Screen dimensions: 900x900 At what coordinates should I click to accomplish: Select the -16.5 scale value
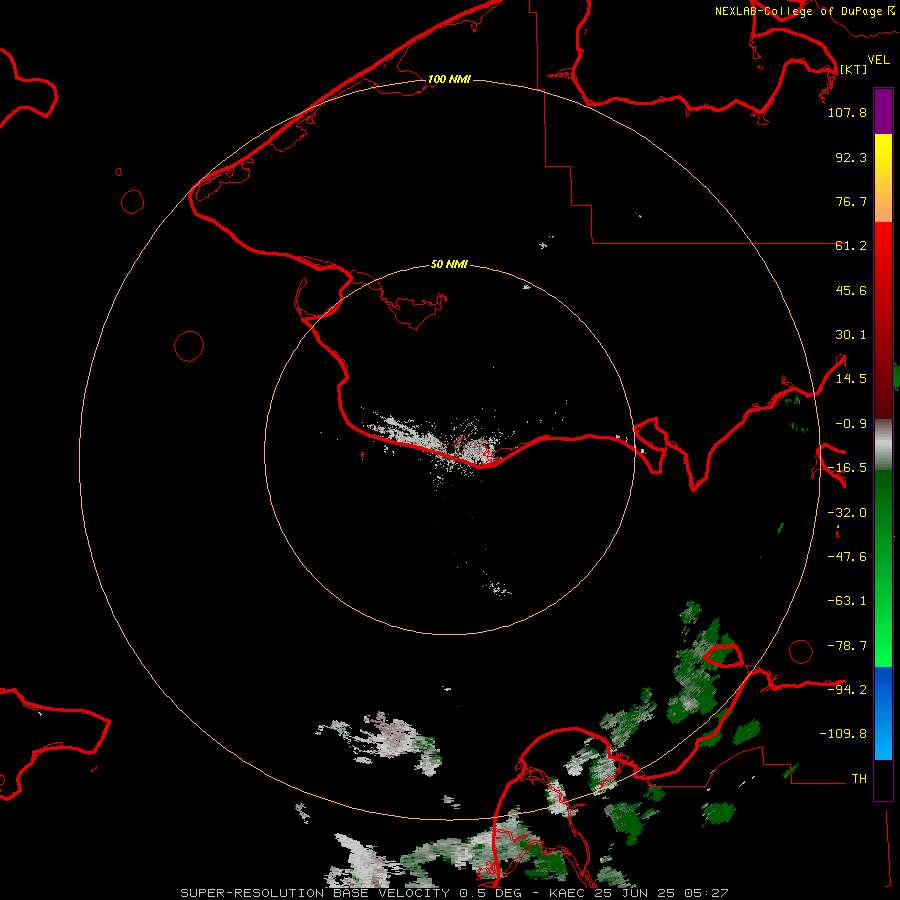pos(847,468)
